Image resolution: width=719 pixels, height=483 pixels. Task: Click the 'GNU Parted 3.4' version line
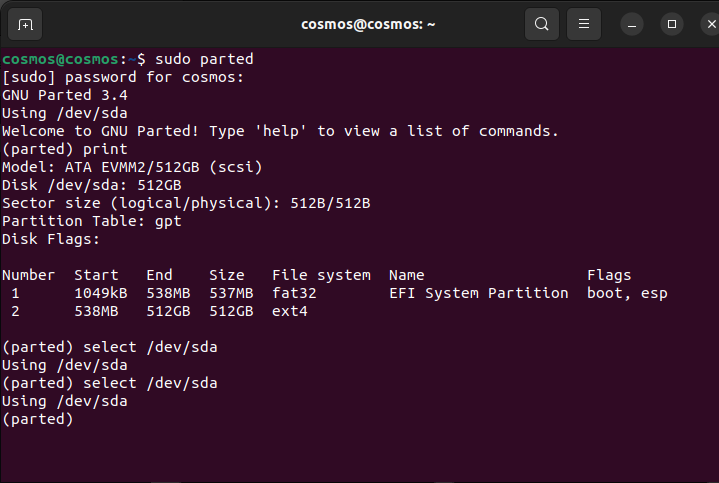(x=65, y=95)
